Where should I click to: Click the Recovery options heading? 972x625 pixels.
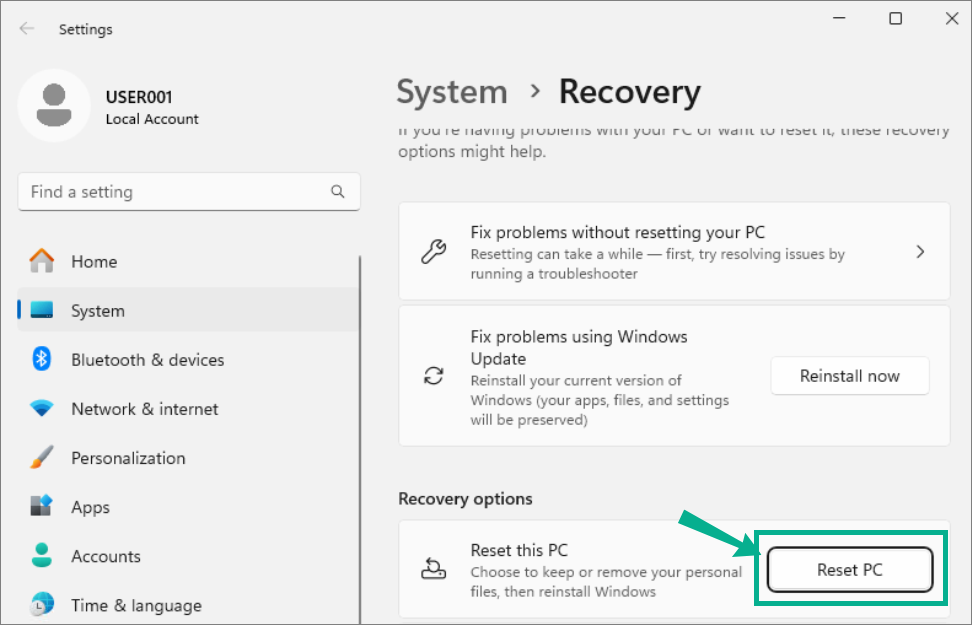(466, 499)
